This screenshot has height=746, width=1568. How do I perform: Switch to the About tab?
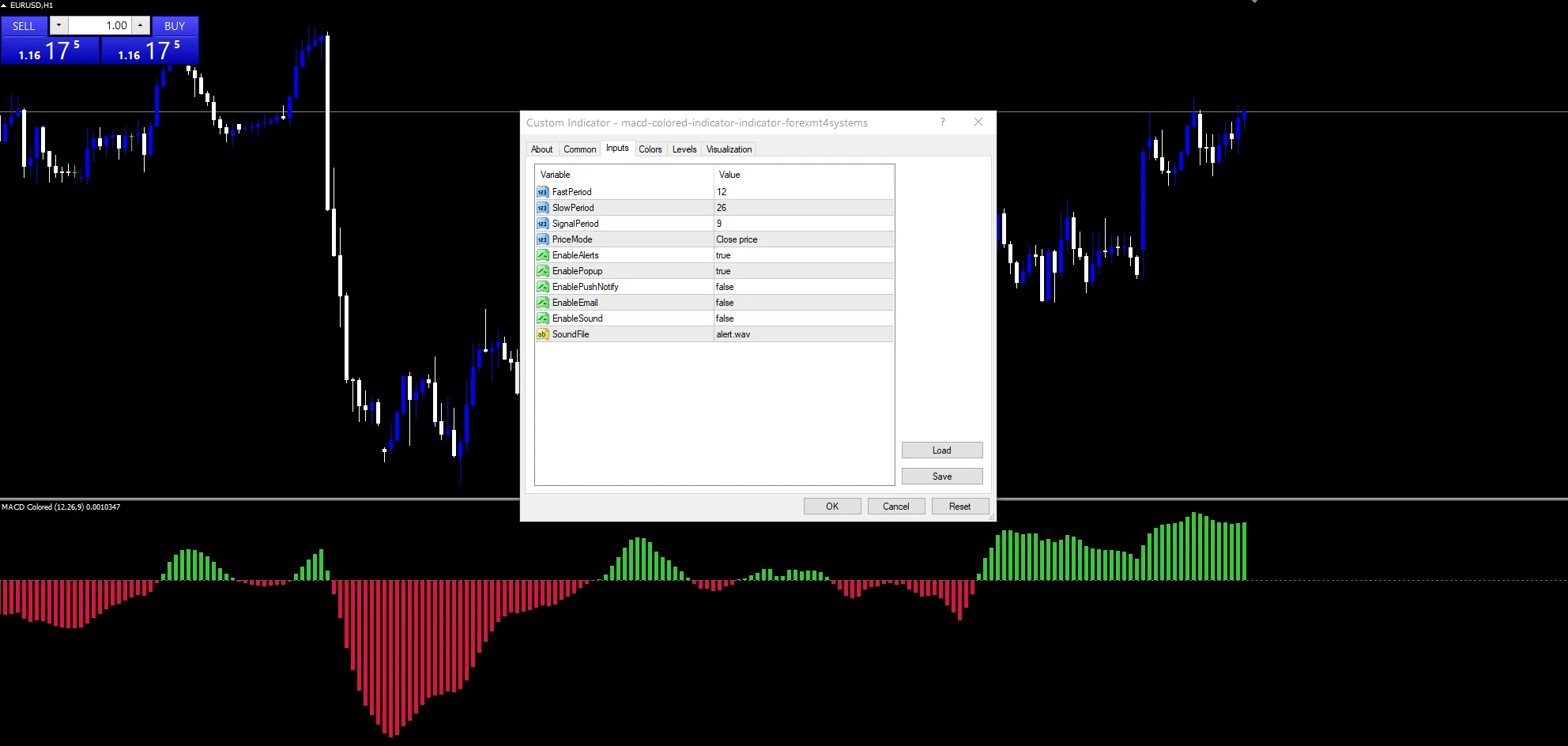(542, 149)
